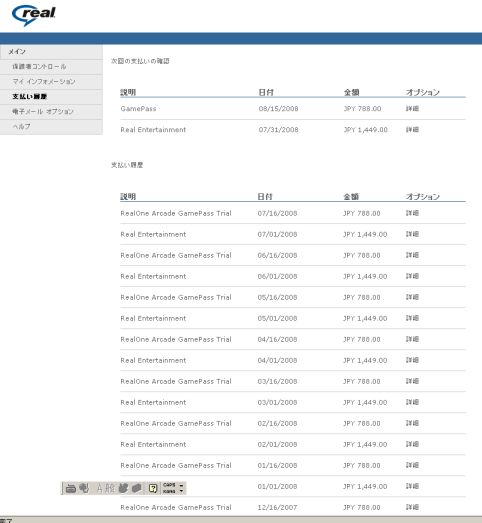
Task: Click the 01/01/2008 date cell
Action: pos(277,486)
